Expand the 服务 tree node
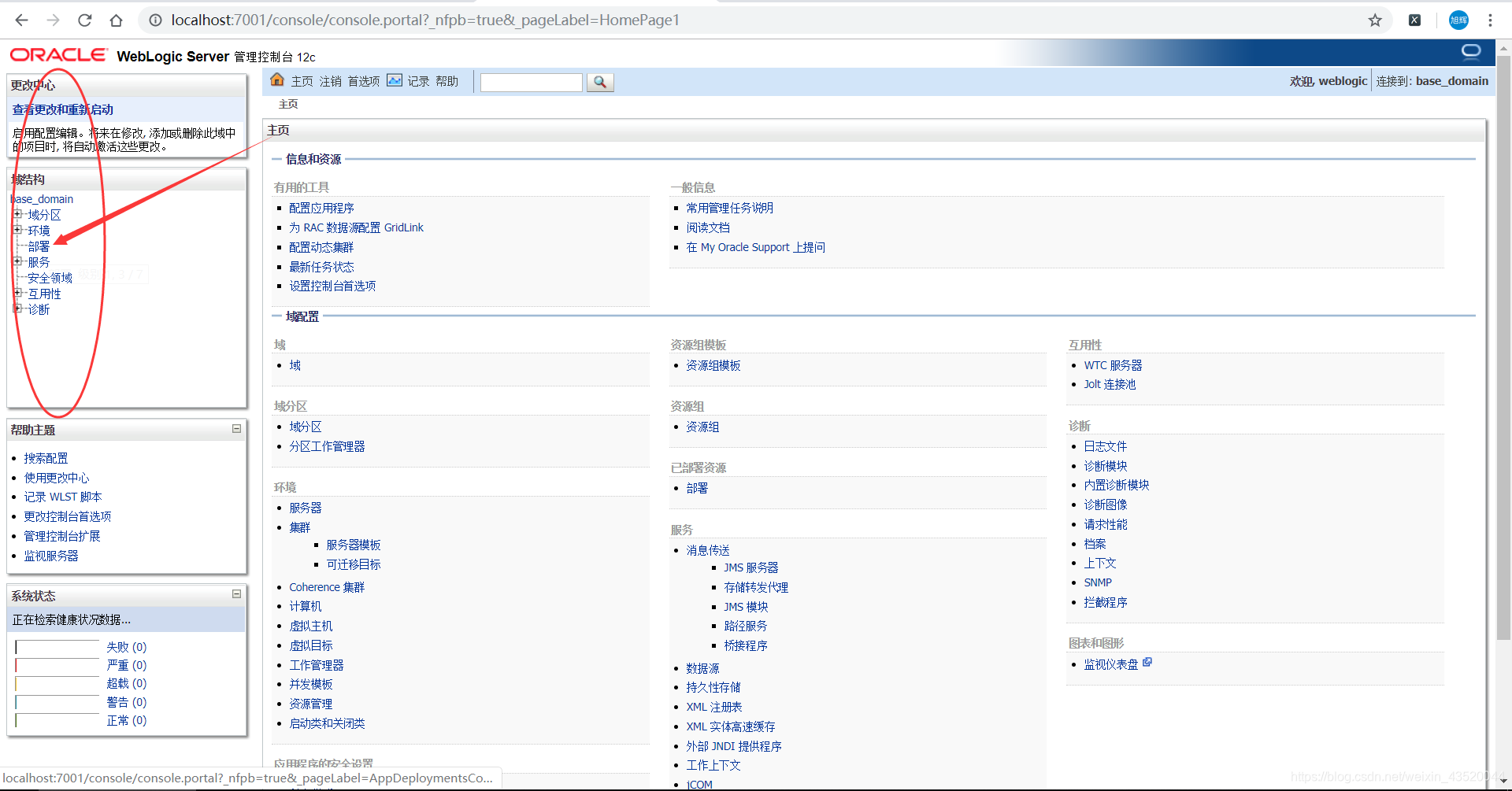The width and height of the screenshot is (1512, 791). coord(17,261)
